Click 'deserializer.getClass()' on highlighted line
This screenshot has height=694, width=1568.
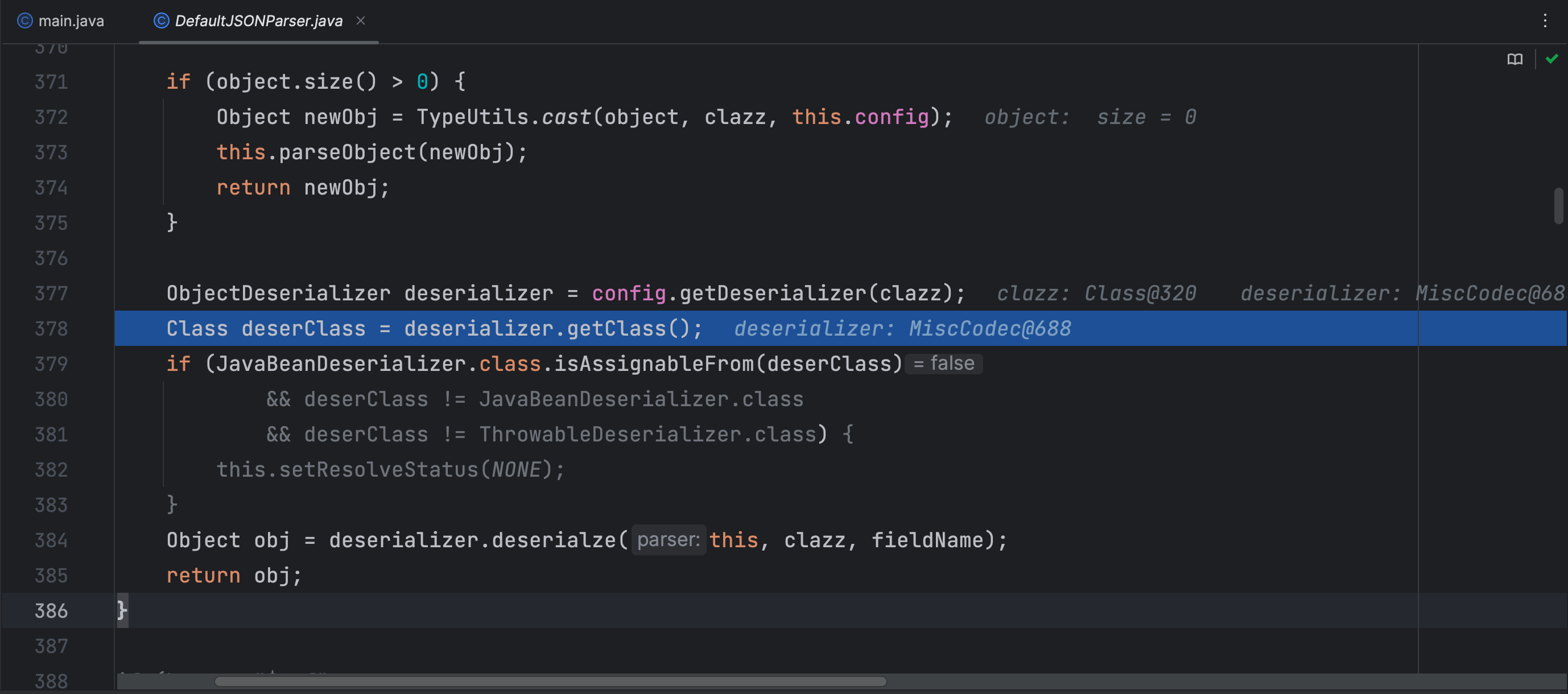[547, 329]
